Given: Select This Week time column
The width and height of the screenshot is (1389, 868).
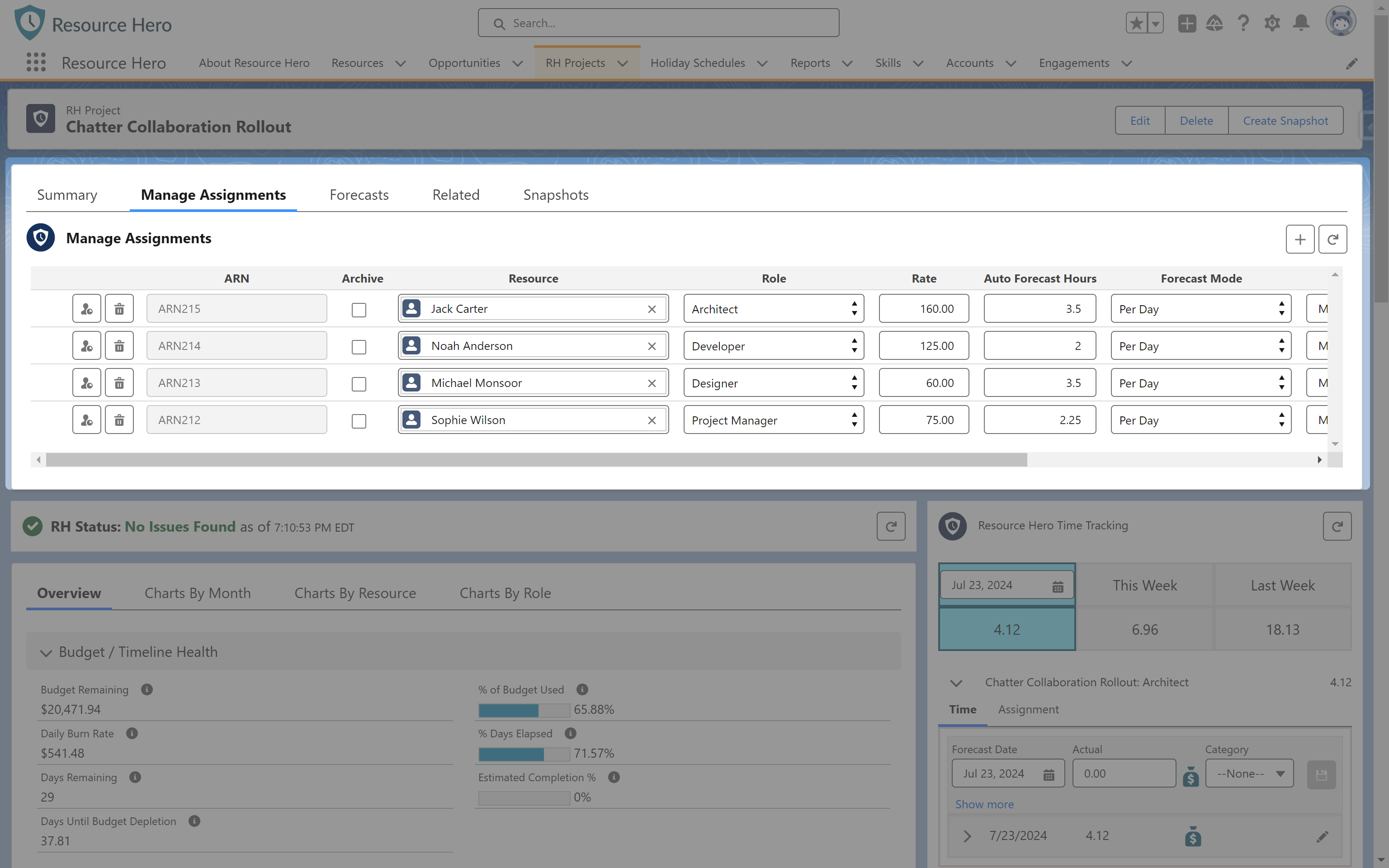Looking at the screenshot, I should [x=1144, y=585].
